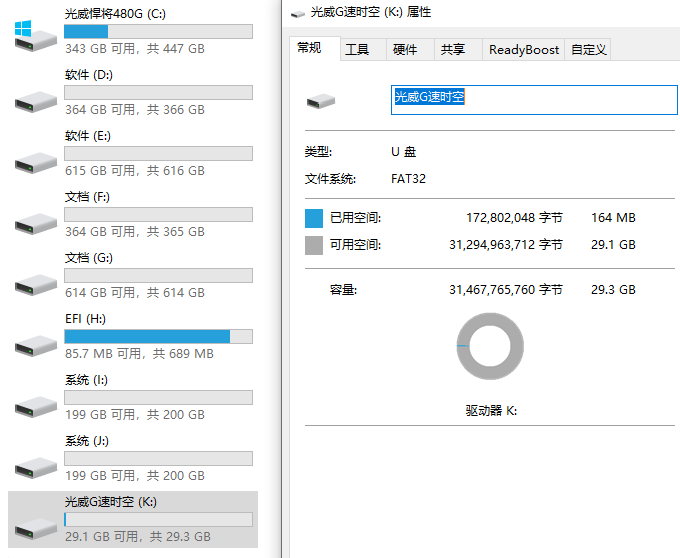This screenshot has height=558, width=680.
Task: Click the 驱动器 K: label
Action: [491, 411]
